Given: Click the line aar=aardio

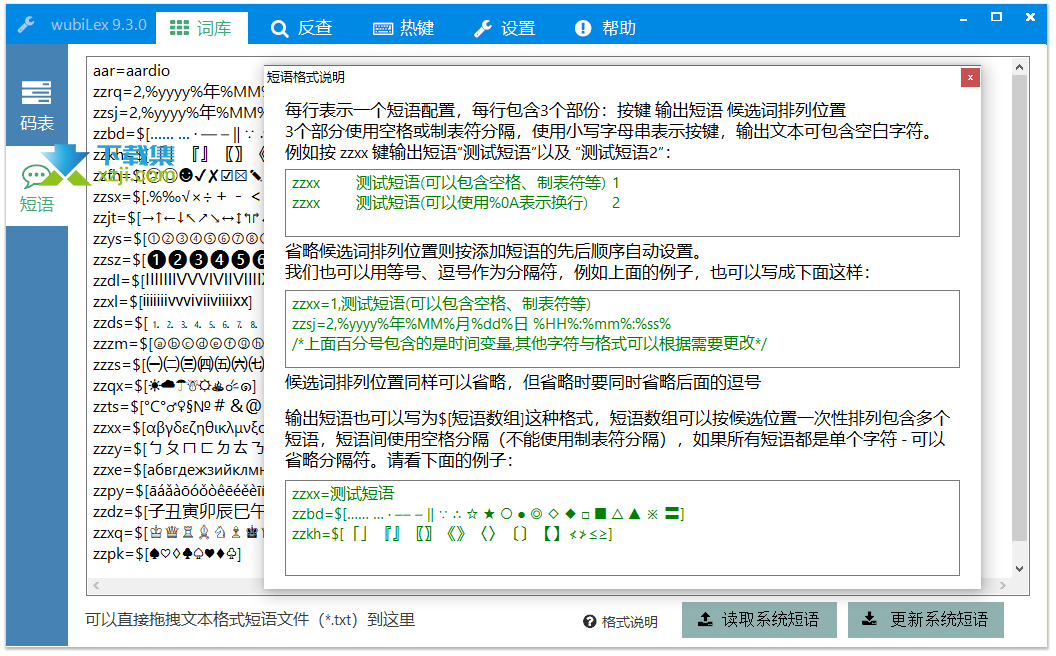Looking at the screenshot, I should [131, 71].
